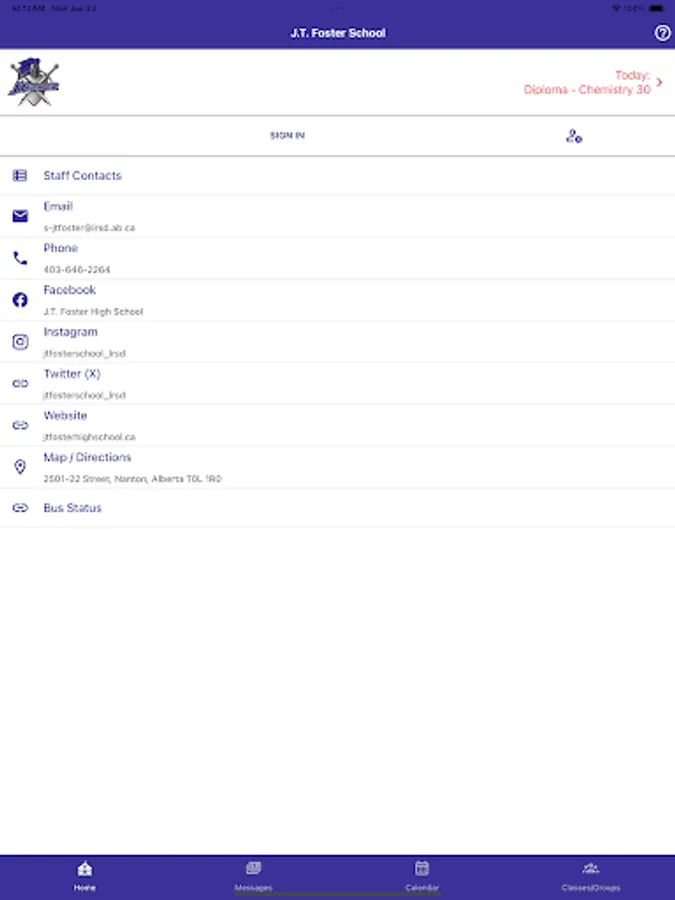The width and height of the screenshot is (675, 900).
Task: Tap the Phone handset icon
Action: [x=20, y=257]
